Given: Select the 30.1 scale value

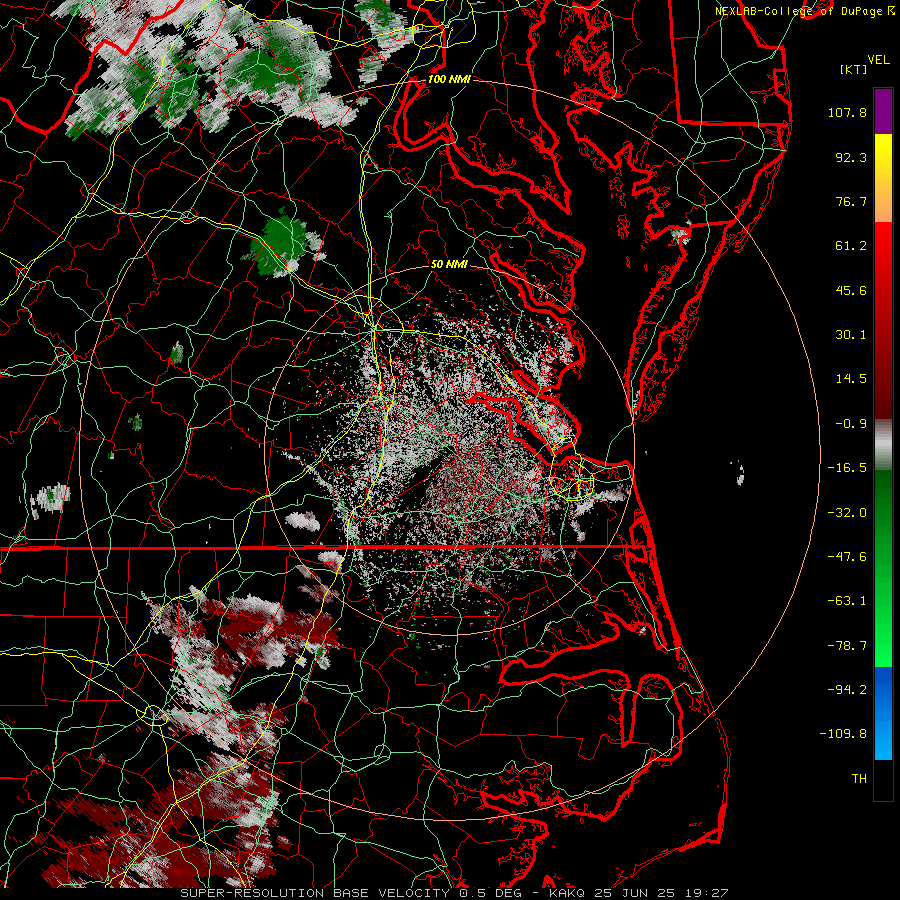Looking at the screenshot, I should click(851, 335).
